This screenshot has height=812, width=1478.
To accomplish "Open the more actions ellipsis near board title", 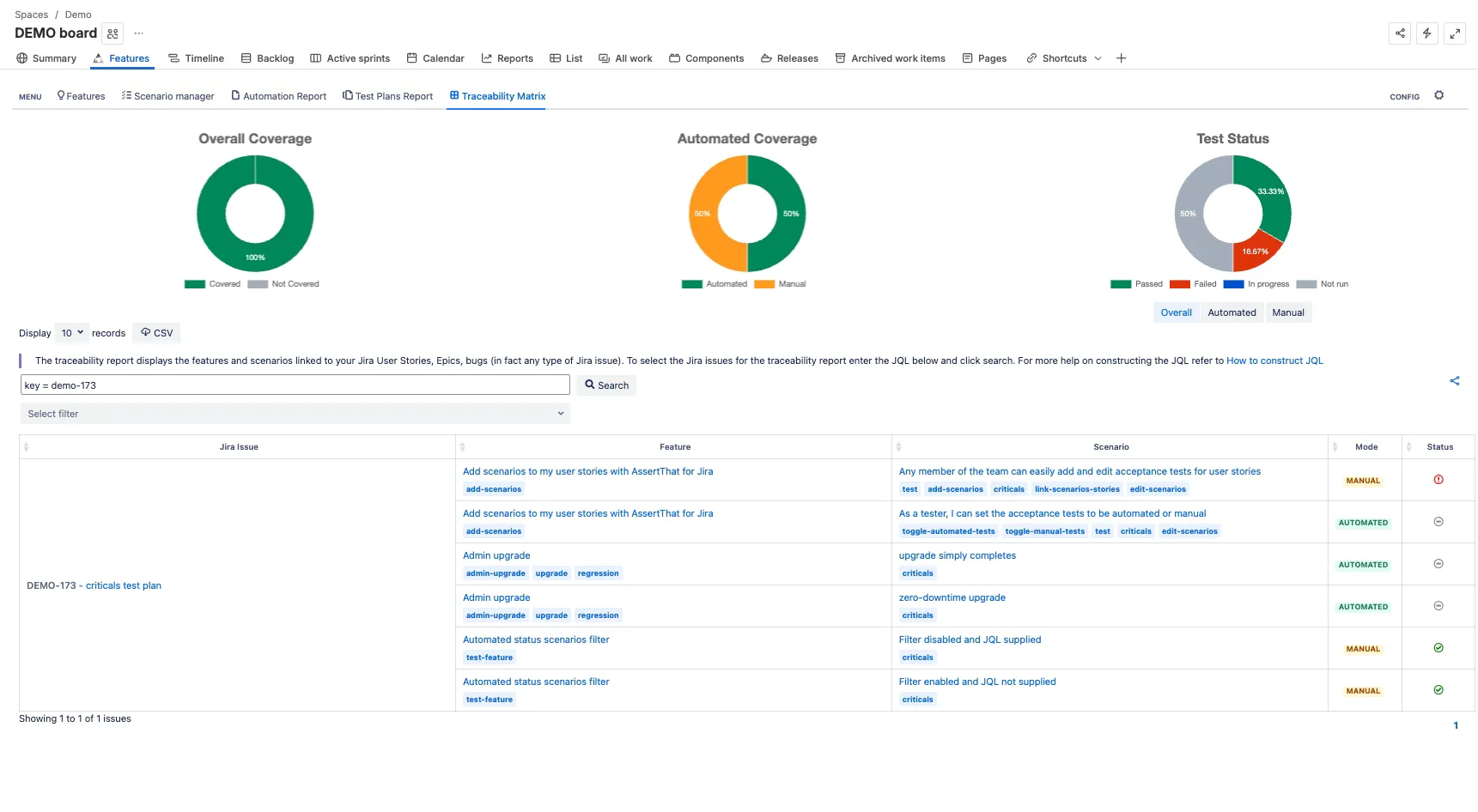I will click(138, 33).
